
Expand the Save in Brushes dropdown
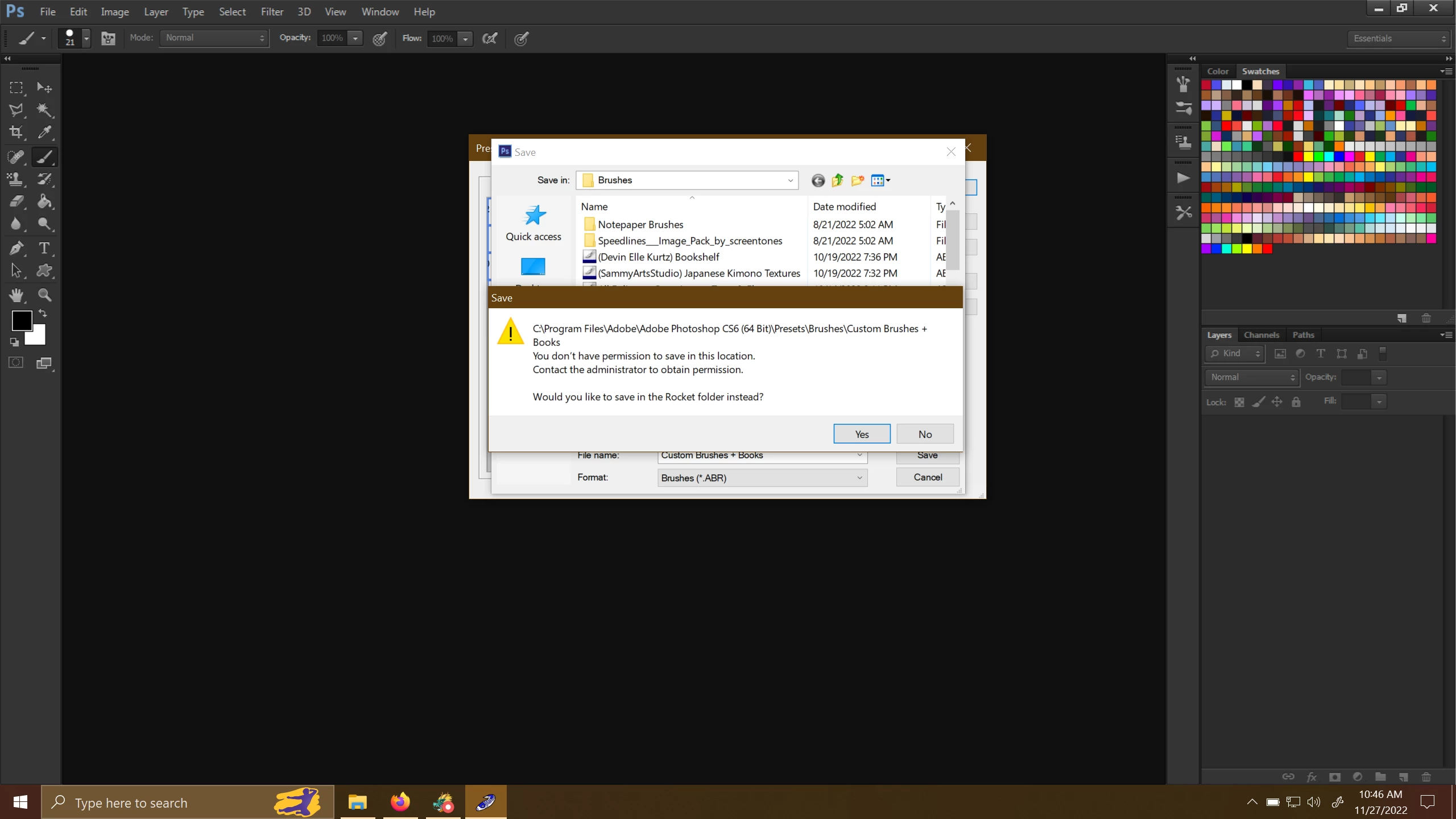pos(790,180)
